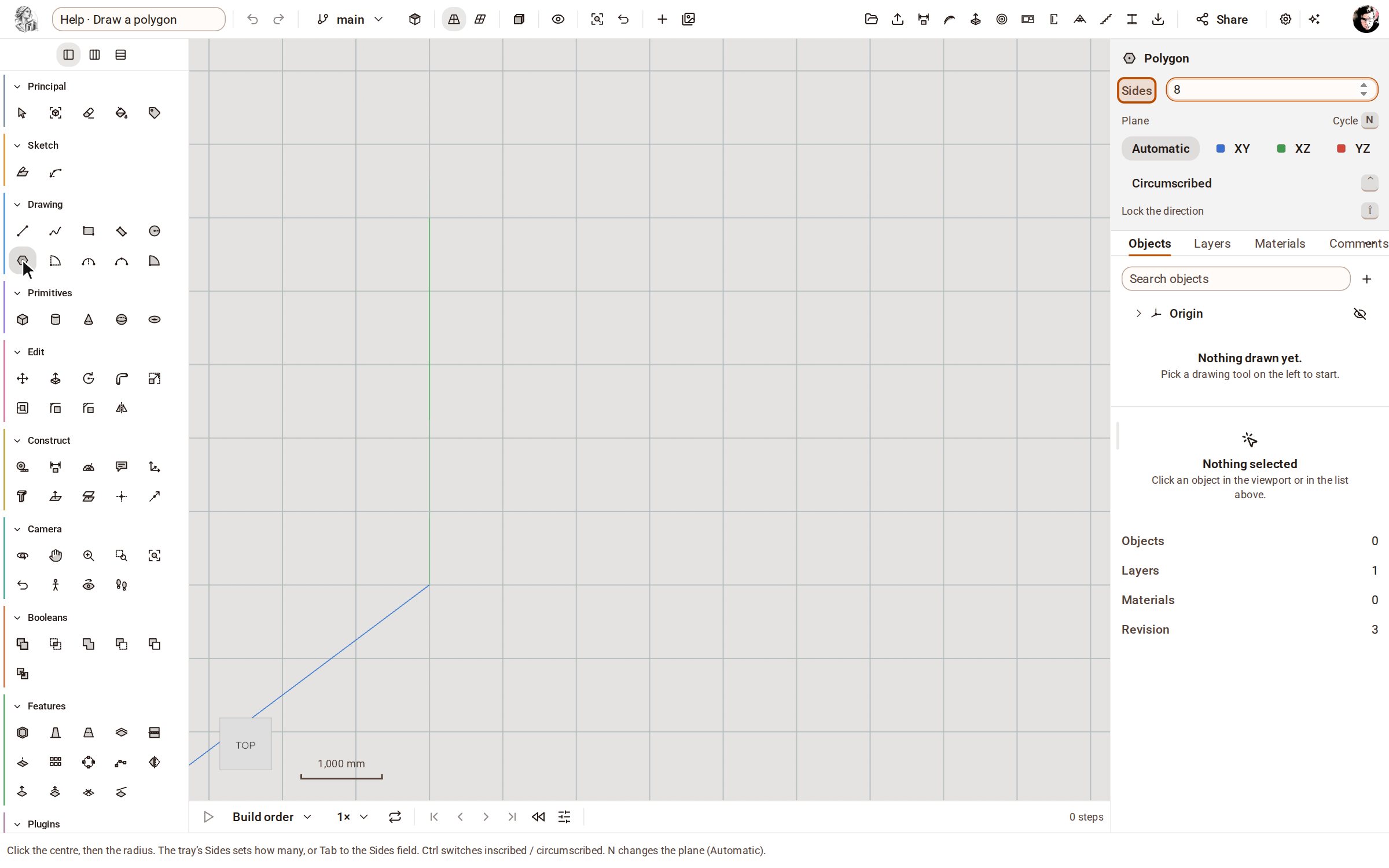Click the Search objects field
The width and height of the screenshot is (1389, 868).
pos(1236,279)
